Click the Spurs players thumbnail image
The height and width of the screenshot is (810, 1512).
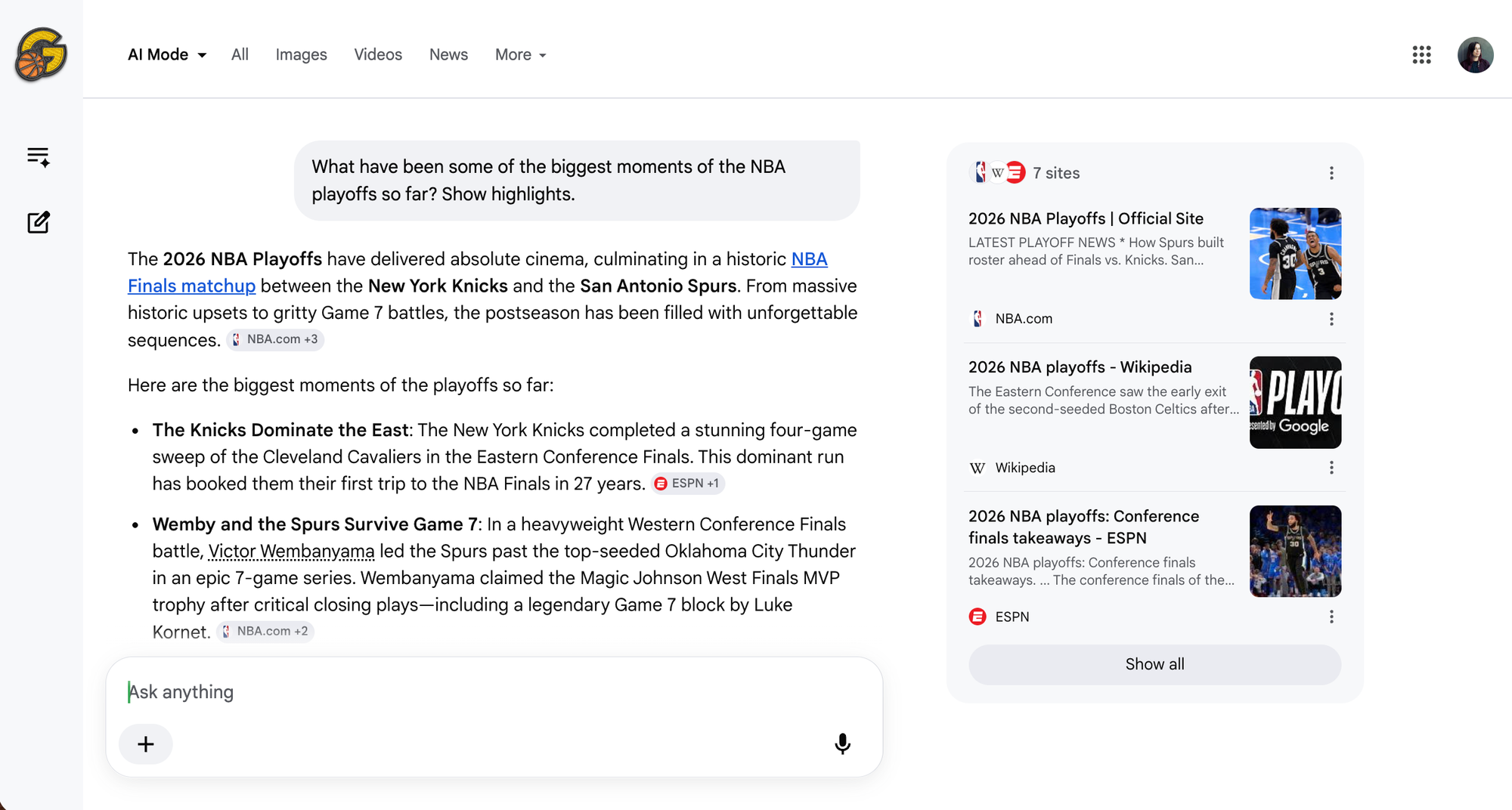(x=1295, y=254)
